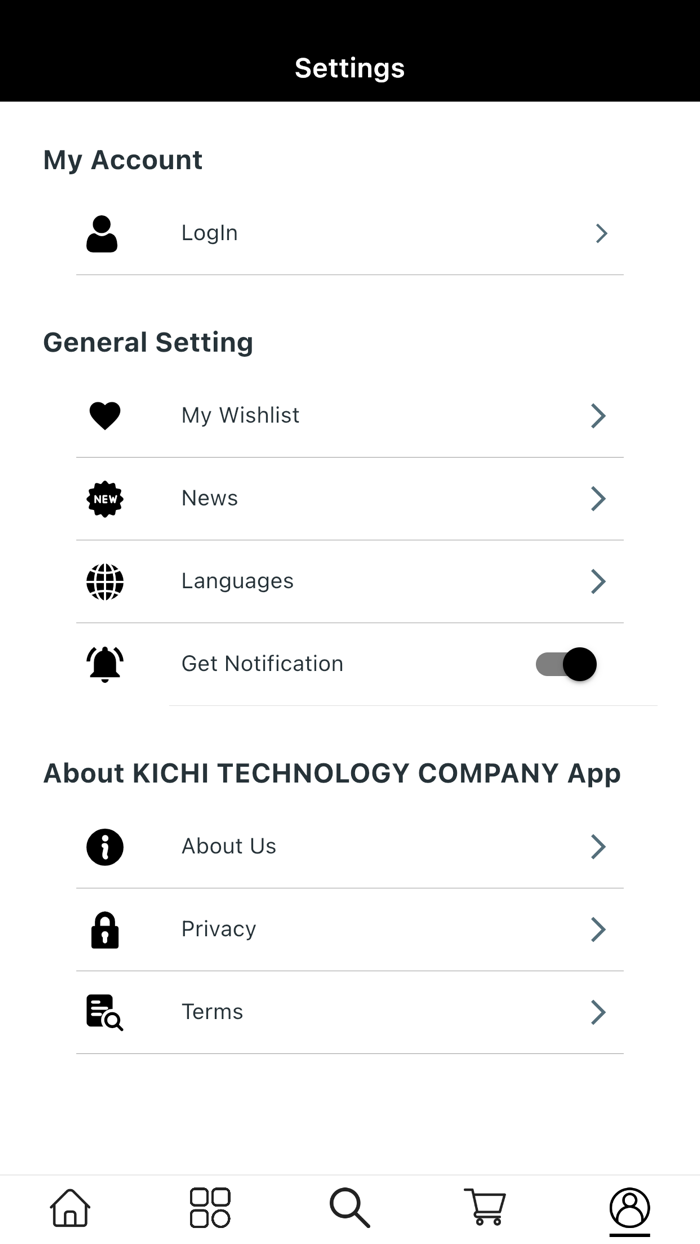The width and height of the screenshot is (700, 1244).
Task: Expand the Languages row via its chevron
Action: 597,581
